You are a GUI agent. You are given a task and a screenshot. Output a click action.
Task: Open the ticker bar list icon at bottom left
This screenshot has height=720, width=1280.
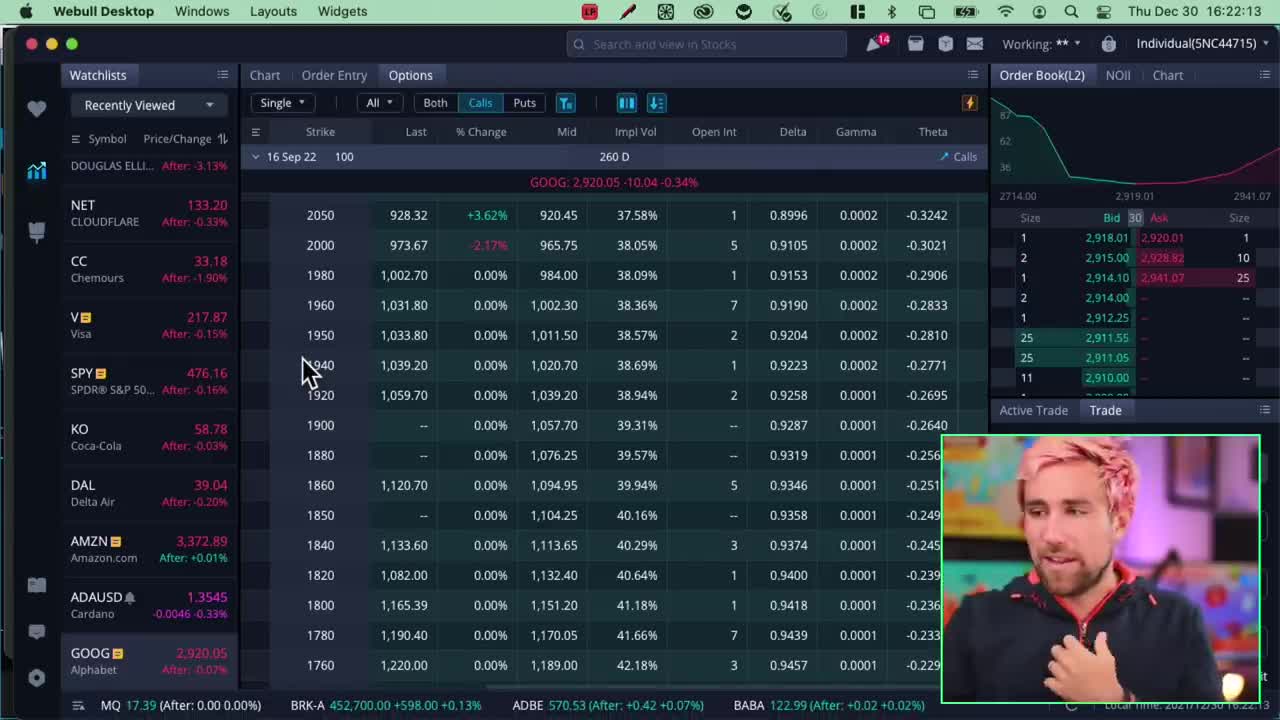click(78, 705)
